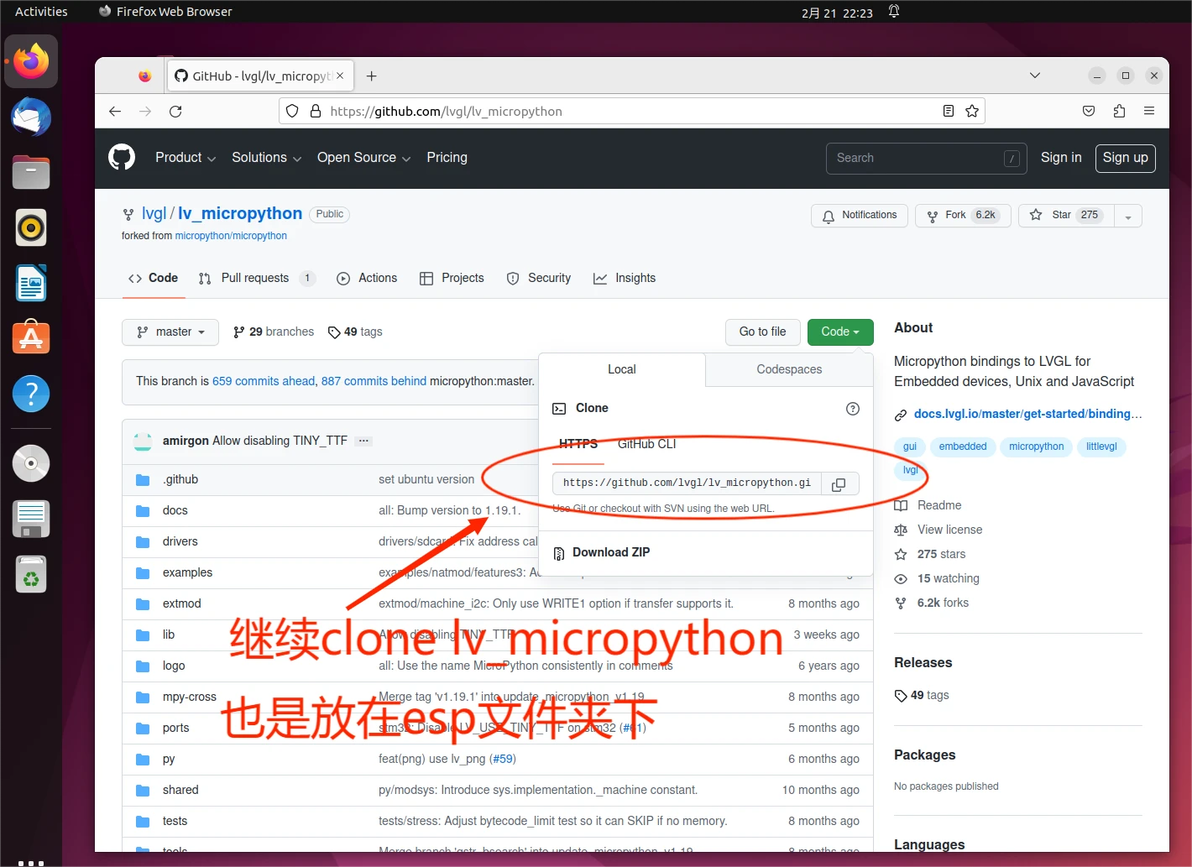
Task: Focus the GitHub search field
Action: coord(926,158)
